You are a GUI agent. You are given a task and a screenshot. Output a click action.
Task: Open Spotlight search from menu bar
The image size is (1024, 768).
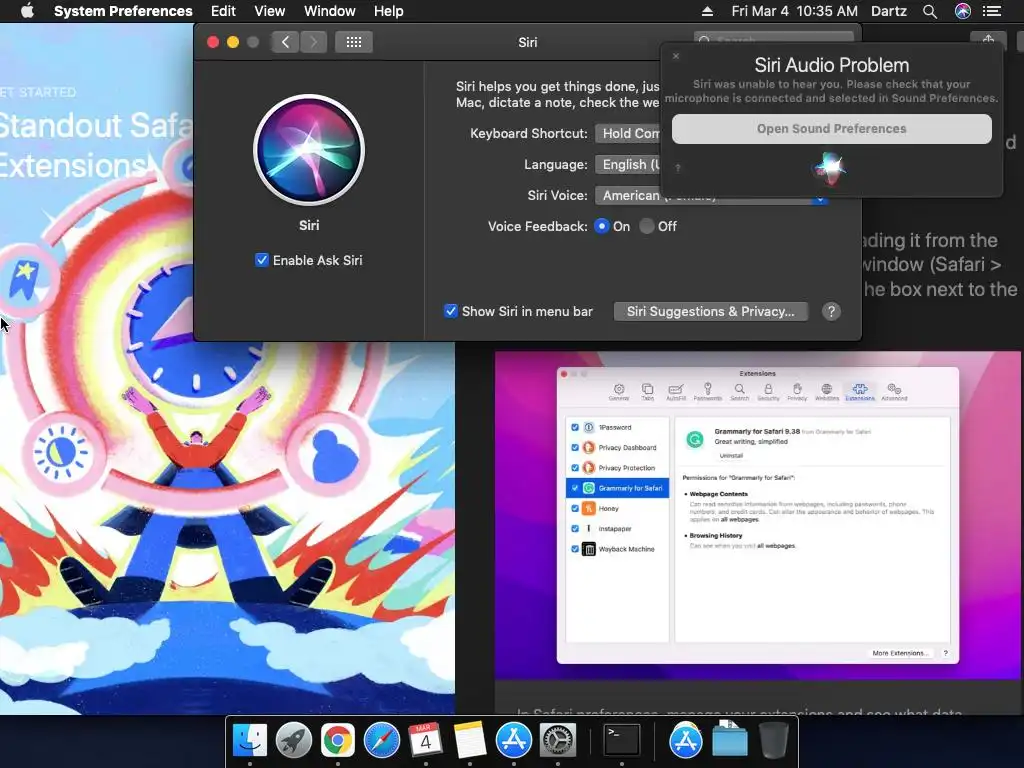click(x=930, y=11)
